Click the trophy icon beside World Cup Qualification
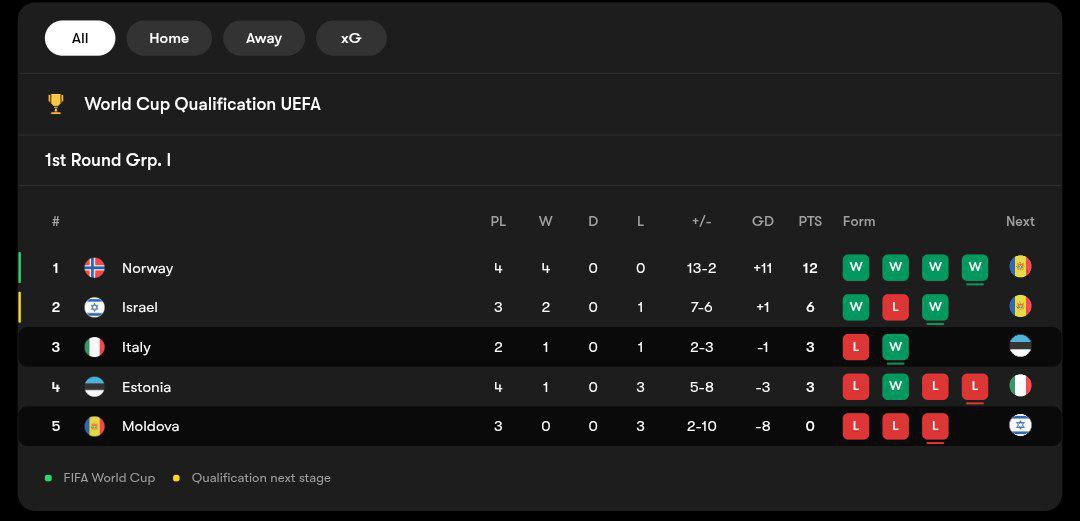Image resolution: width=1080 pixels, height=521 pixels. [x=56, y=103]
